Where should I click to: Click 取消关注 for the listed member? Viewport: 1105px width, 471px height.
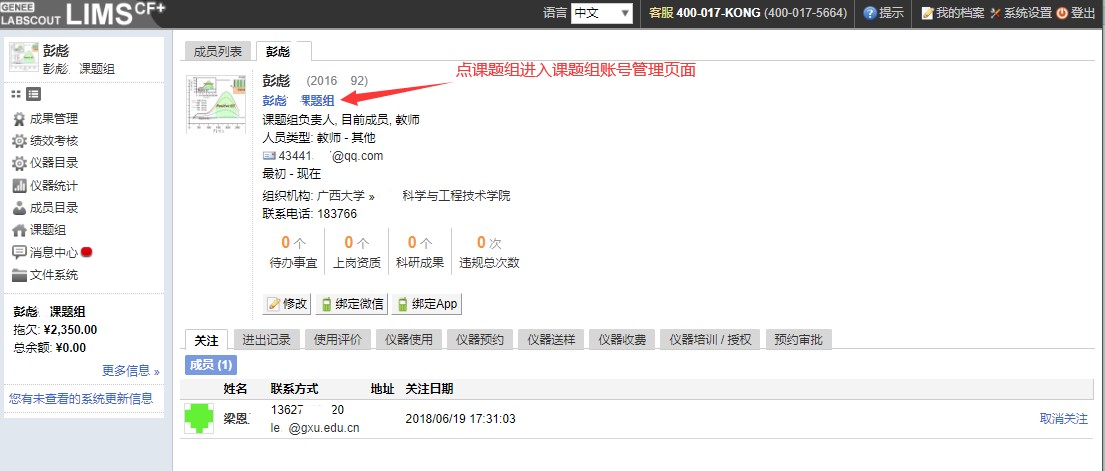1063,419
